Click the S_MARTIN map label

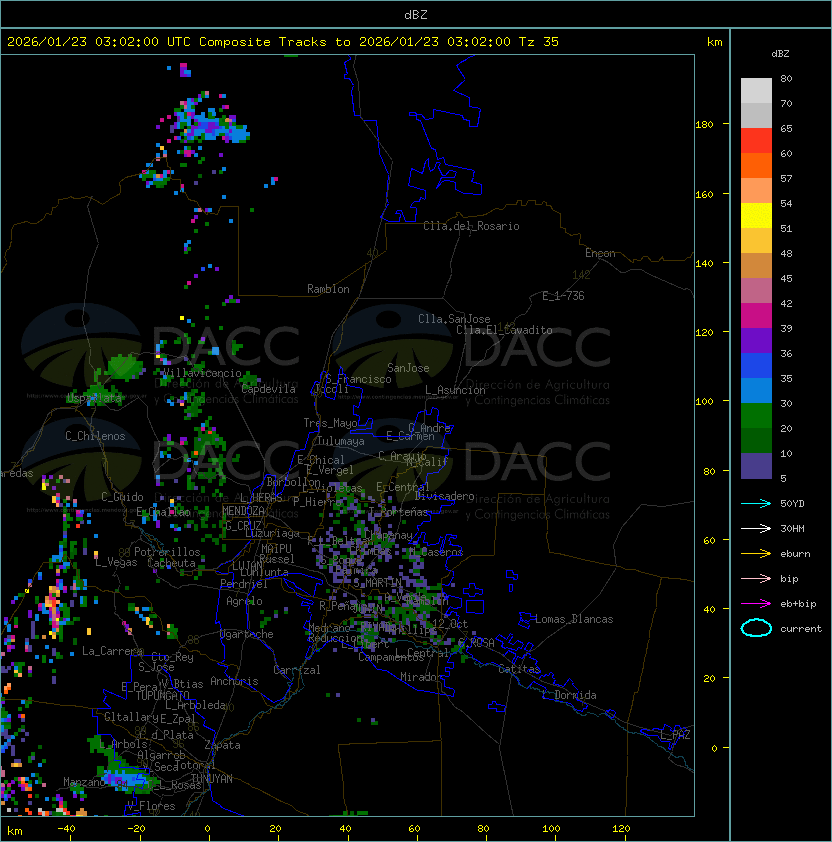point(377,583)
